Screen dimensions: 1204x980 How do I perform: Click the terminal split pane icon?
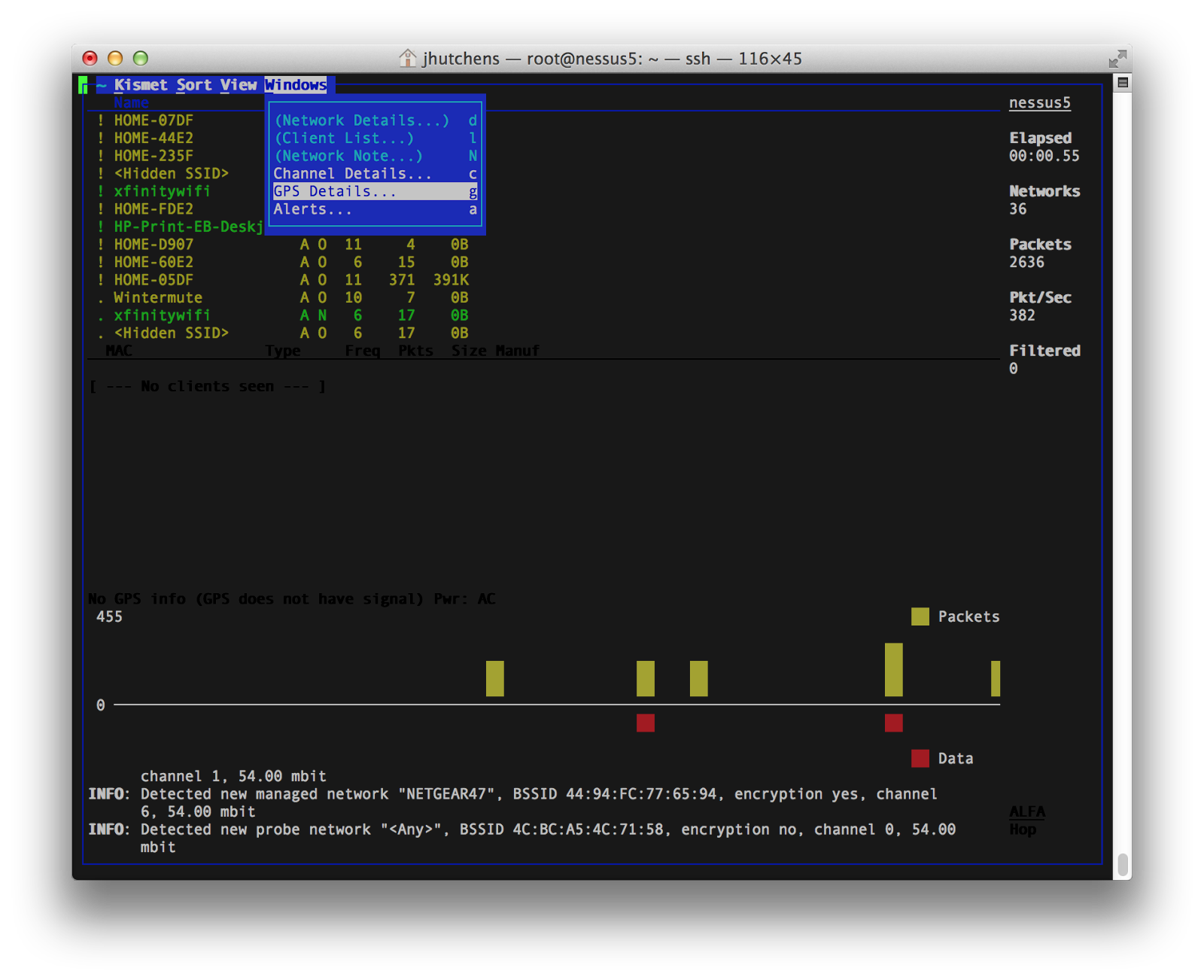1123,83
